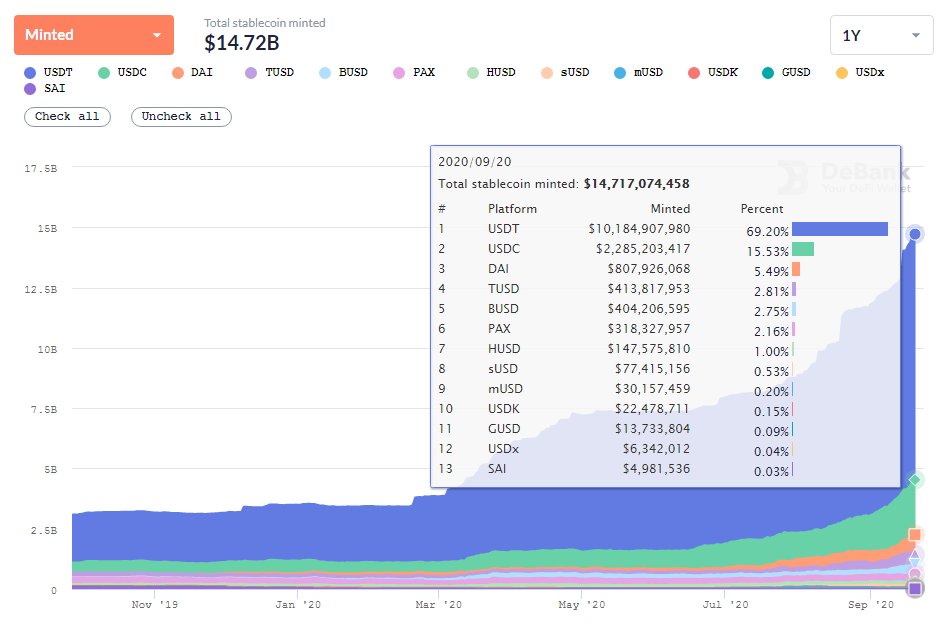Toggle the USDx legend entry

click(860, 72)
